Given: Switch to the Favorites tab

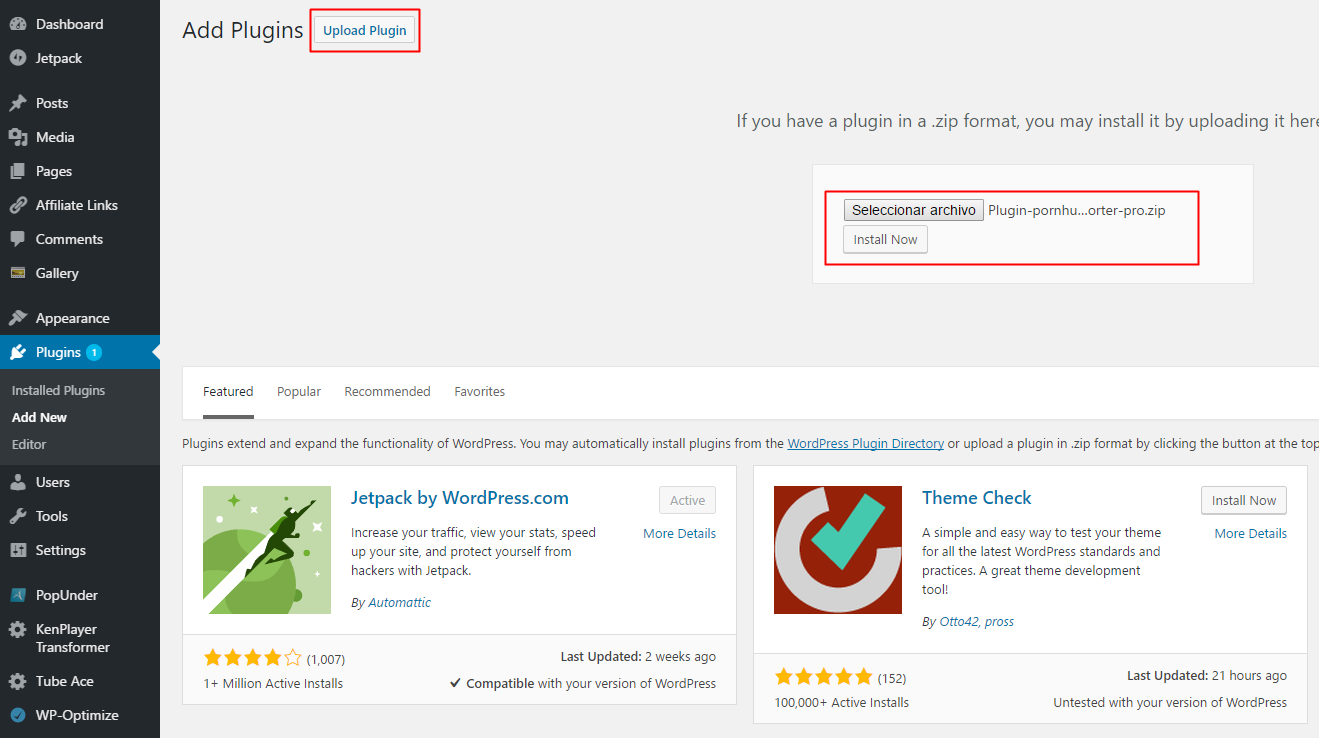Looking at the screenshot, I should [x=479, y=391].
